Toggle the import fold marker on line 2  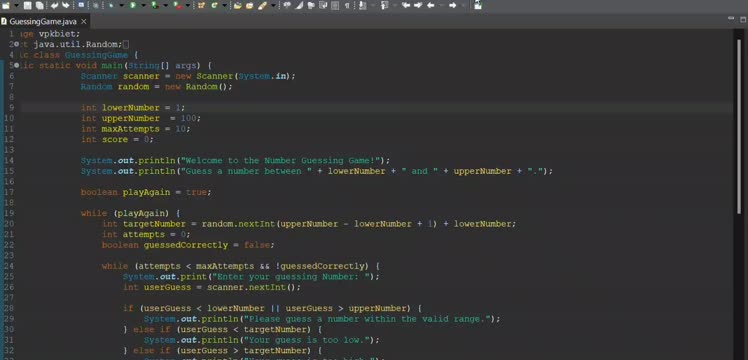pos(16,44)
